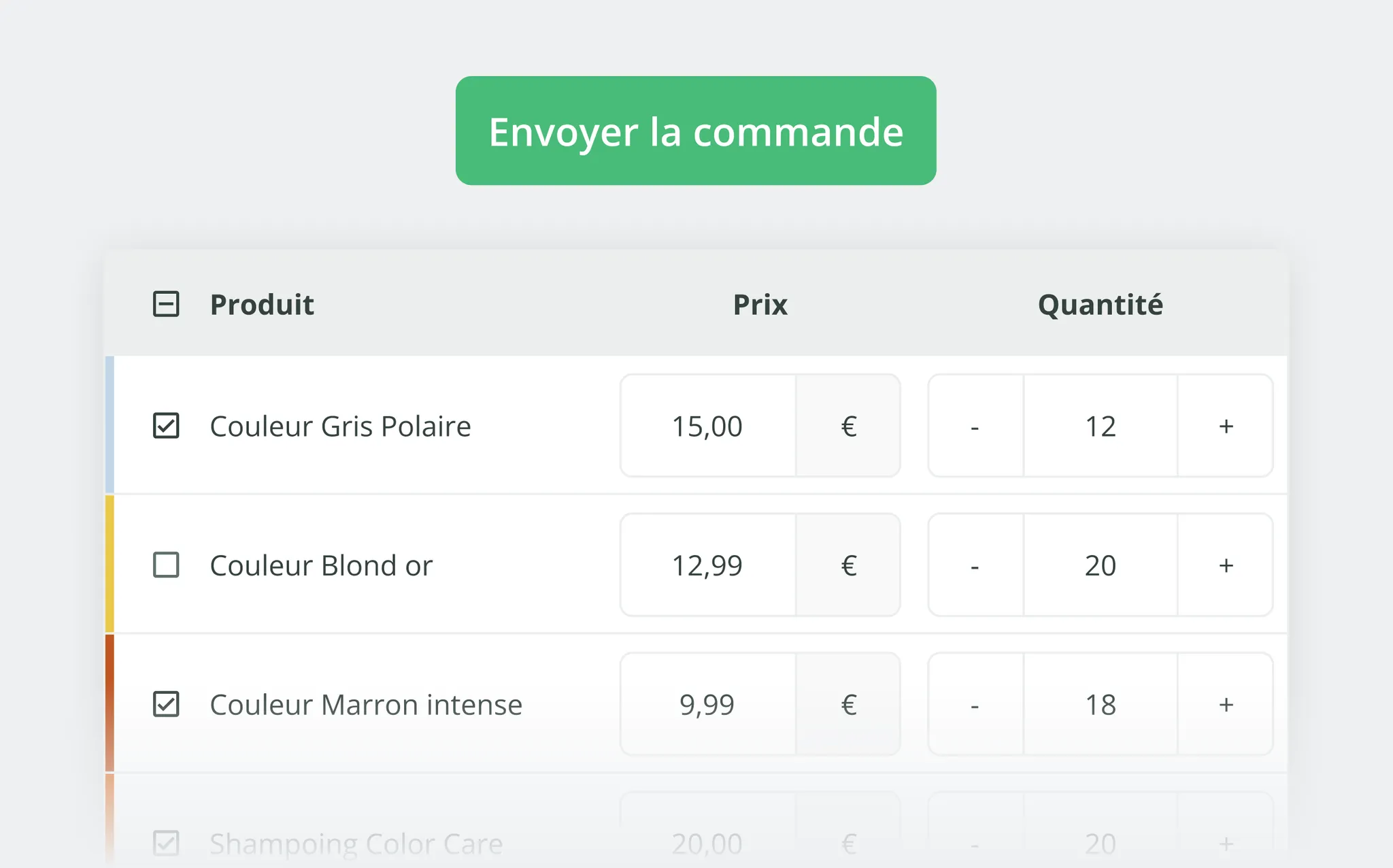
Task: Click the quantity field showing 18
Action: (x=1101, y=705)
